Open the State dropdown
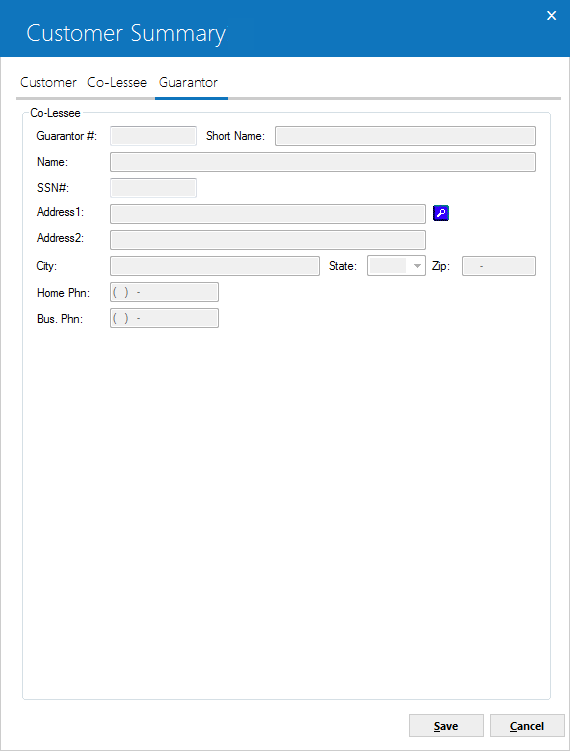 click(396, 266)
